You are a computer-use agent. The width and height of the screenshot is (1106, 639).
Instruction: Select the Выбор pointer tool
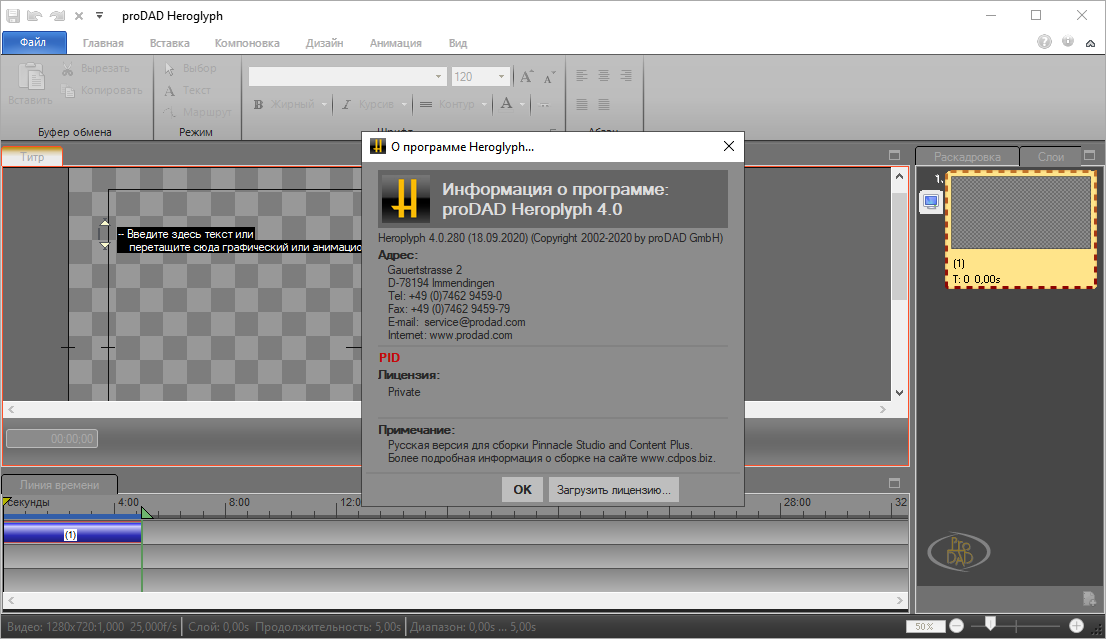point(190,68)
